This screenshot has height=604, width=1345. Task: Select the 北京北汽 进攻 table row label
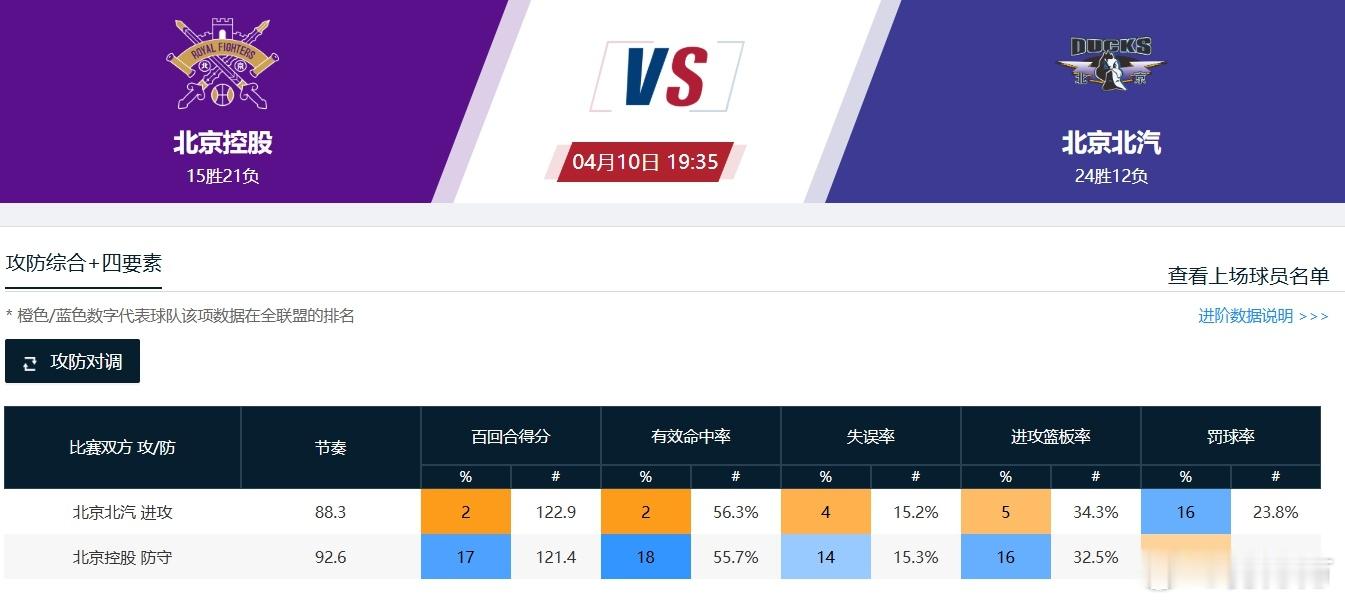click(122, 512)
